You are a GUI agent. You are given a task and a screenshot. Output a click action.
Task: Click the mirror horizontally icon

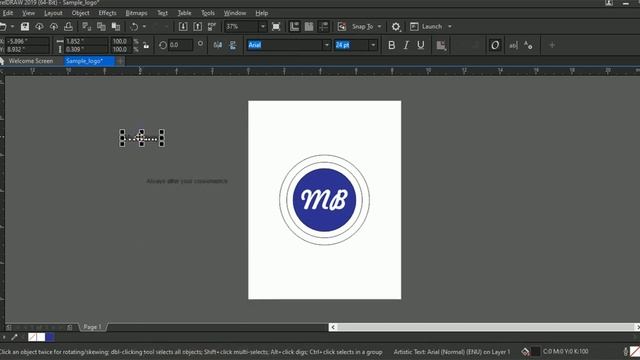pyautogui.click(x=218, y=45)
